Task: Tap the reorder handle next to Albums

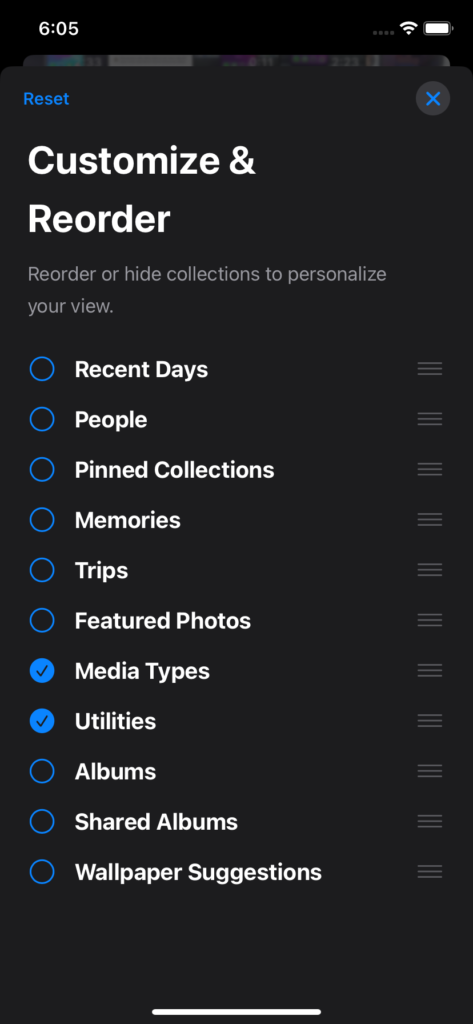Action: 430,771
